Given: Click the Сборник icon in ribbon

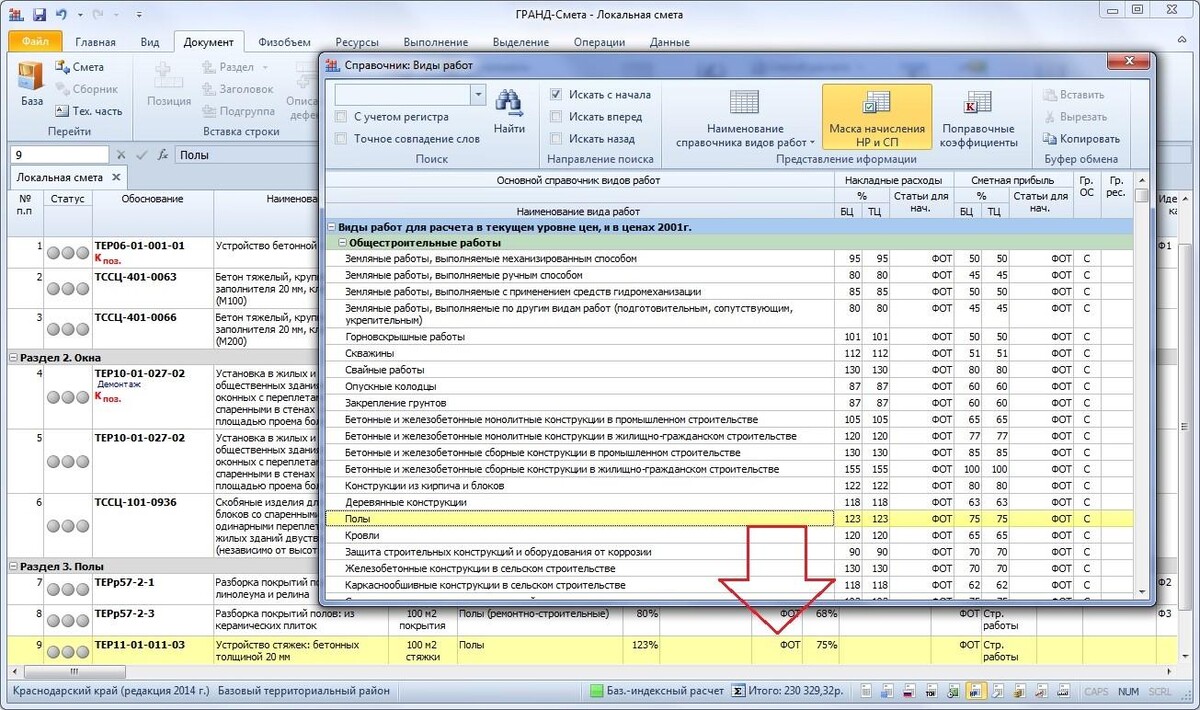Looking at the screenshot, I should click(x=62, y=89).
